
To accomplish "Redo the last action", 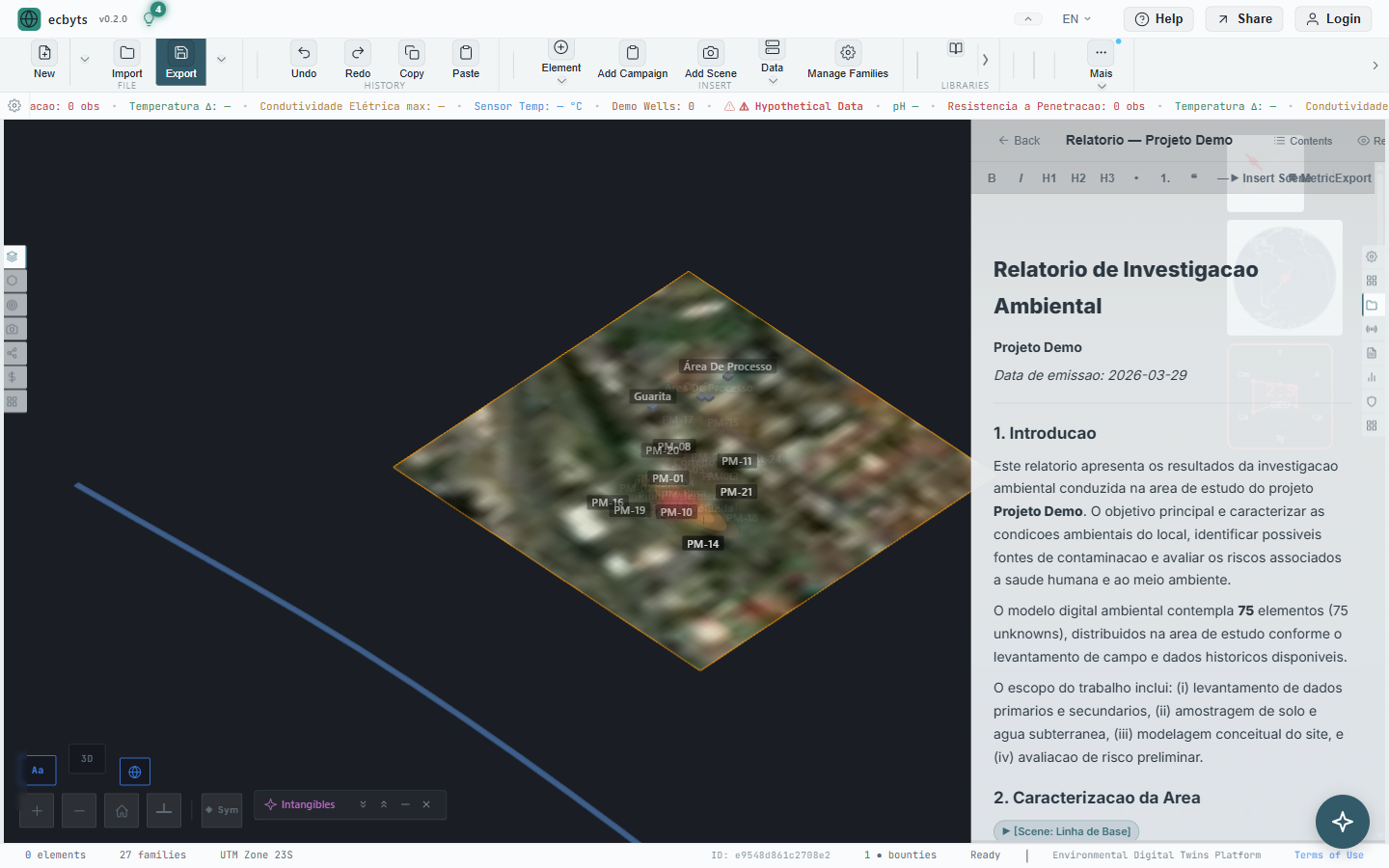I will click(358, 60).
